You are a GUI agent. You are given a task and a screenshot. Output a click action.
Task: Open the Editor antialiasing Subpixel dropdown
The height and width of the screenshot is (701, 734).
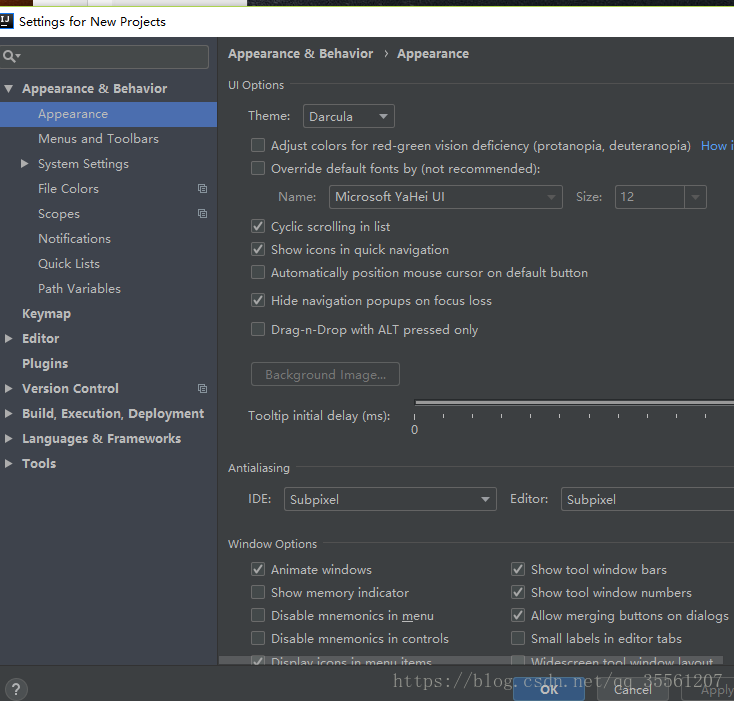(x=647, y=499)
